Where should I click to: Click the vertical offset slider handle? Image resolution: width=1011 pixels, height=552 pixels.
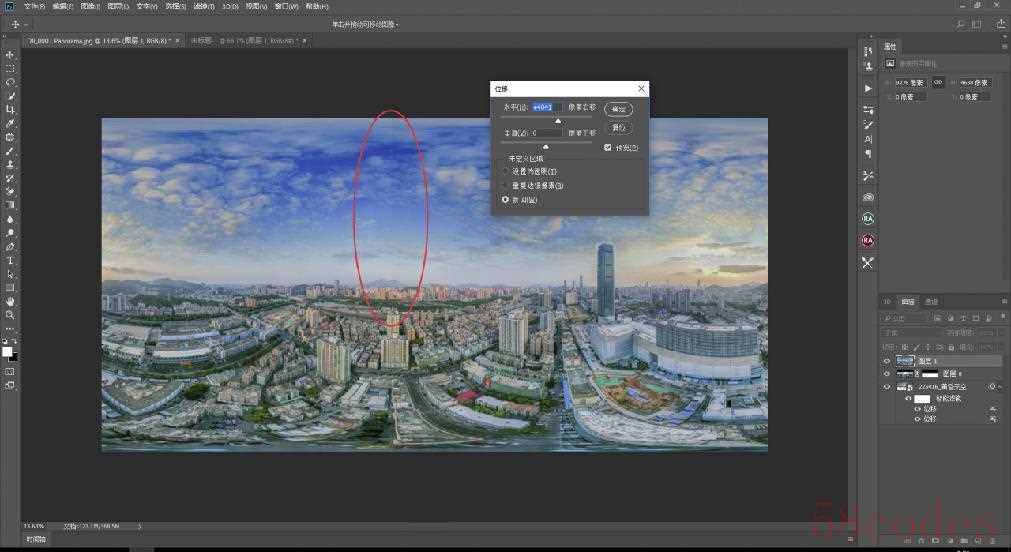coord(545,147)
